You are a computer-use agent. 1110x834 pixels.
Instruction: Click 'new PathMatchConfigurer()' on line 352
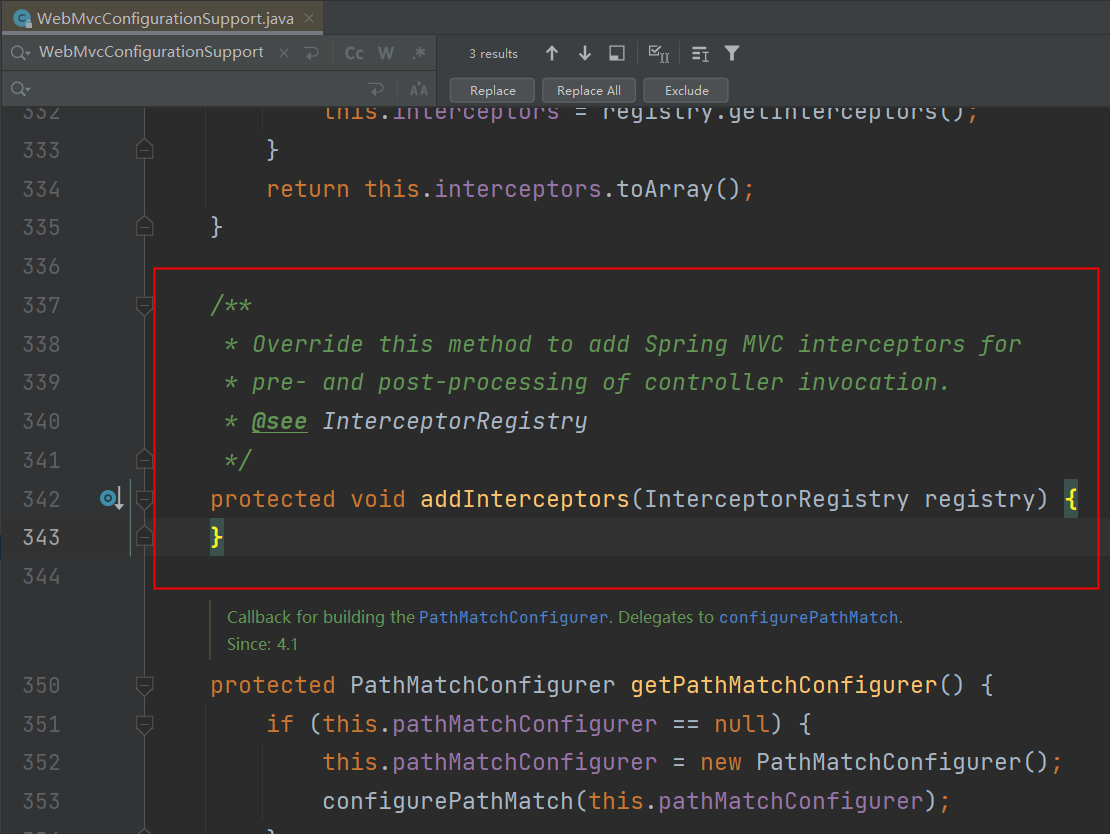coord(874,762)
